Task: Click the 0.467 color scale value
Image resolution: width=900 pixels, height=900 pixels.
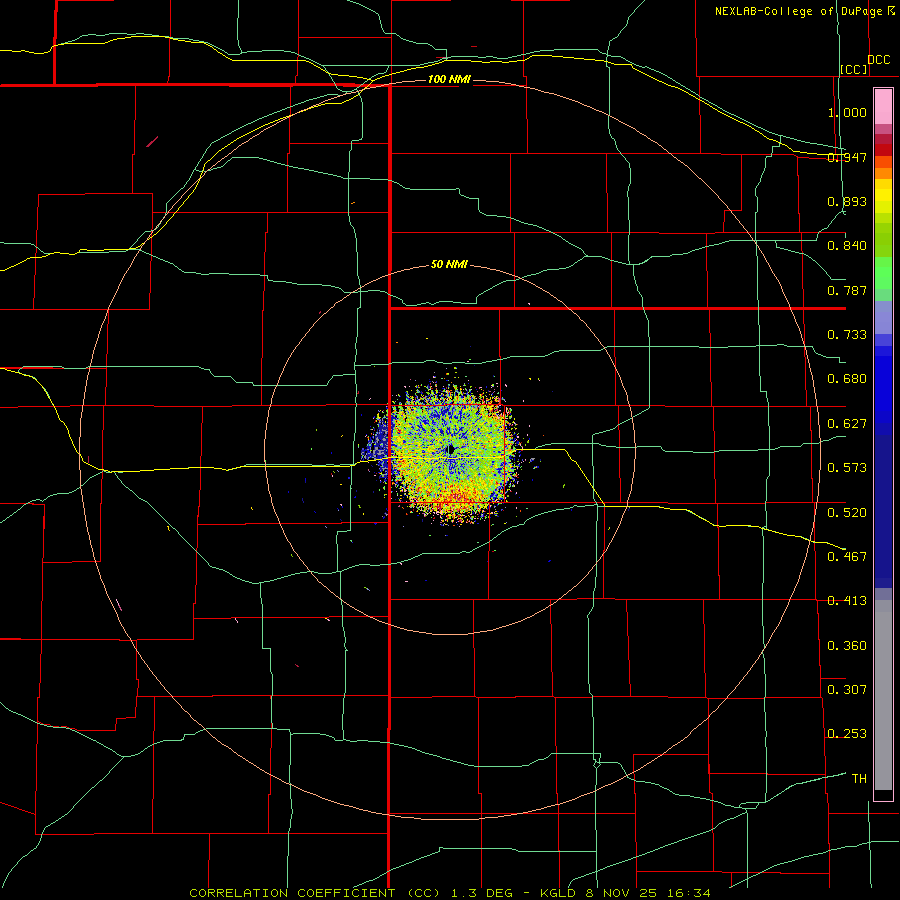Action: pos(847,557)
